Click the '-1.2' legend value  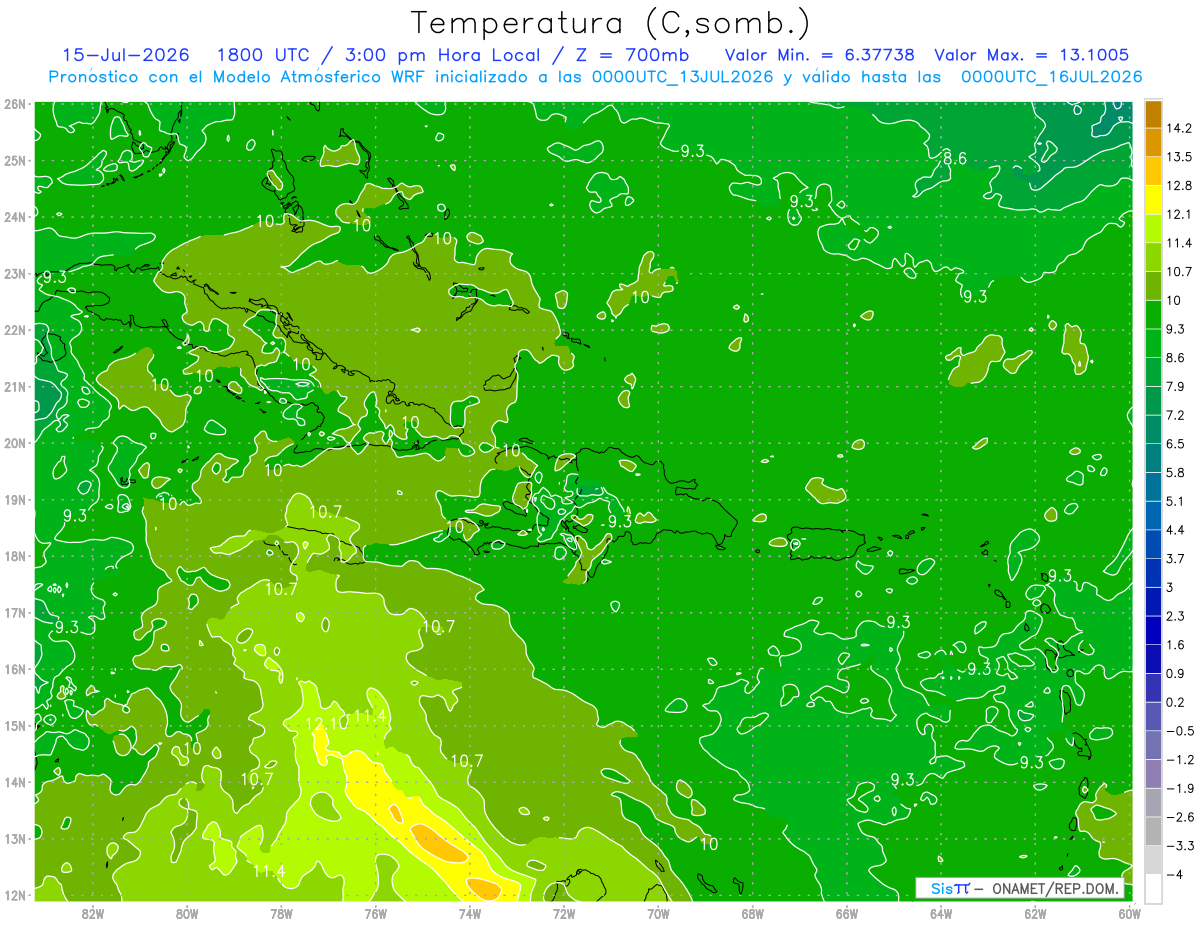pyautogui.click(x=1179, y=759)
